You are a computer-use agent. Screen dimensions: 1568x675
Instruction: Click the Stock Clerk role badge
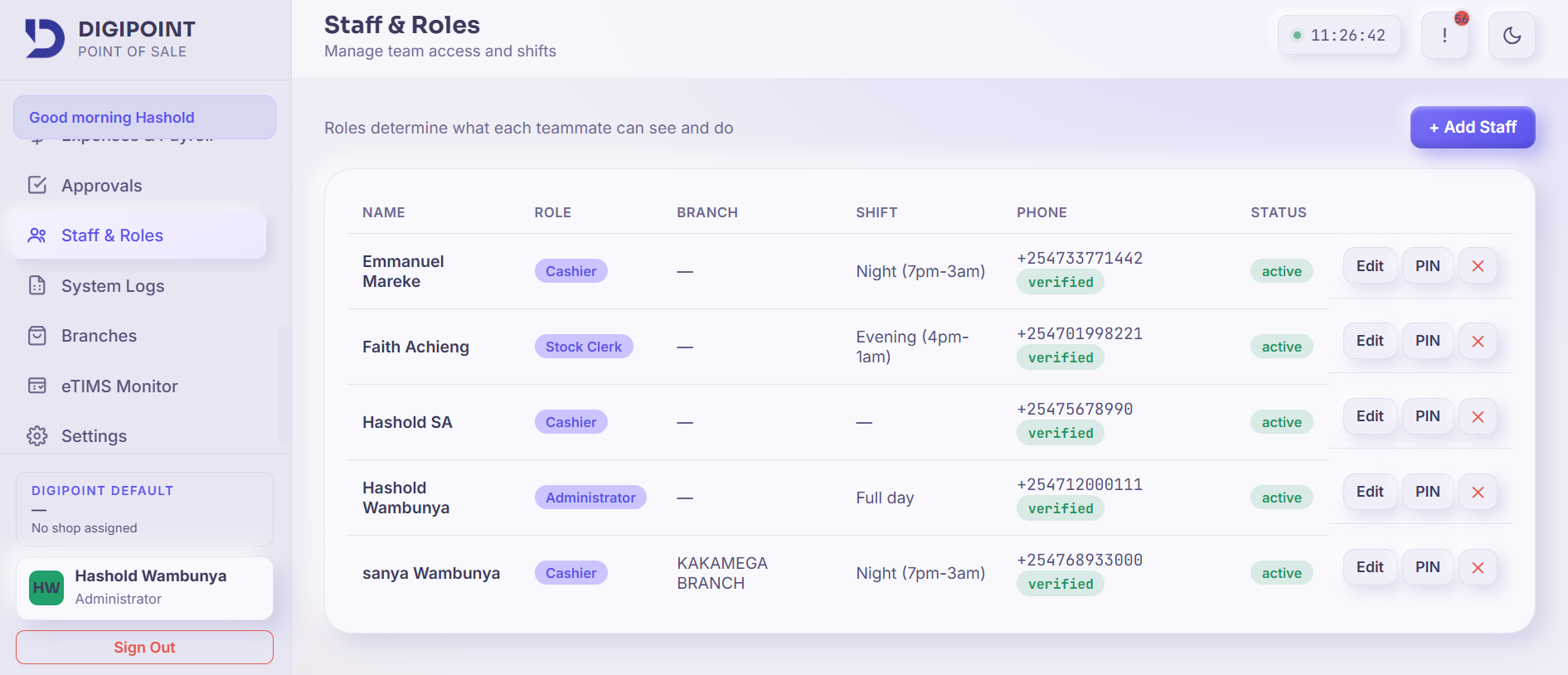coord(584,347)
